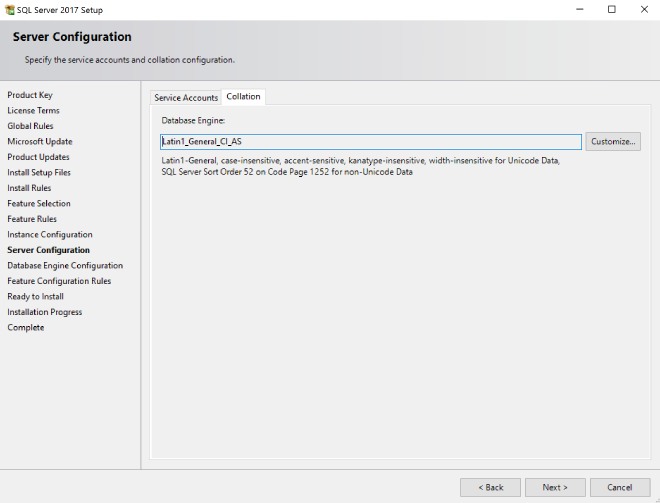Click the SQL Server Setup title bar icon
The image size is (660, 503).
(x=9, y=10)
